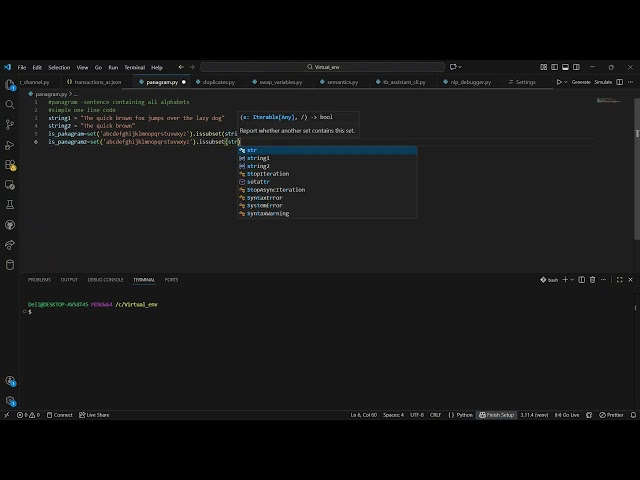Select the string2 autocomplete suggestion
640x480 pixels.
(327, 166)
